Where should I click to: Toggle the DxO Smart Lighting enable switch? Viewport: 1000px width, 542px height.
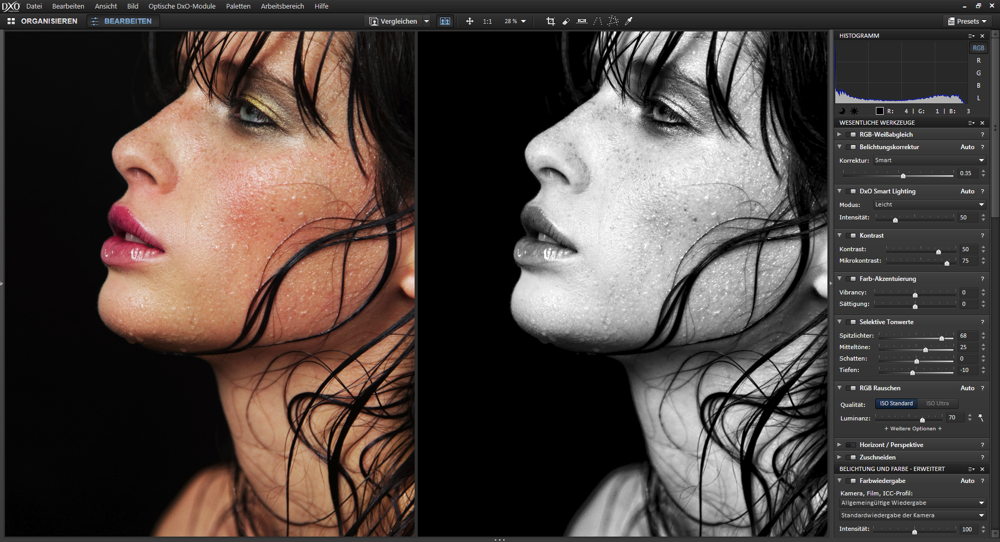[851, 191]
